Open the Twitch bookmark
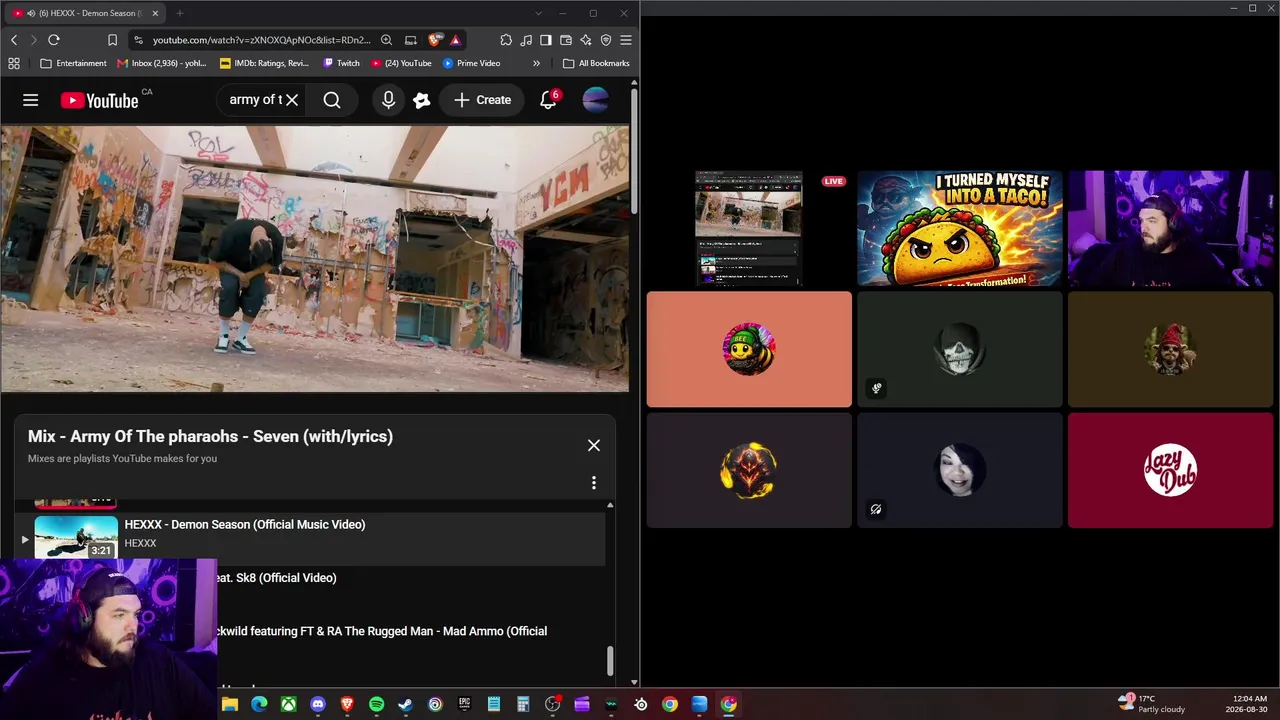The width and height of the screenshot is (1280, 720). click(x=342, y=63)
